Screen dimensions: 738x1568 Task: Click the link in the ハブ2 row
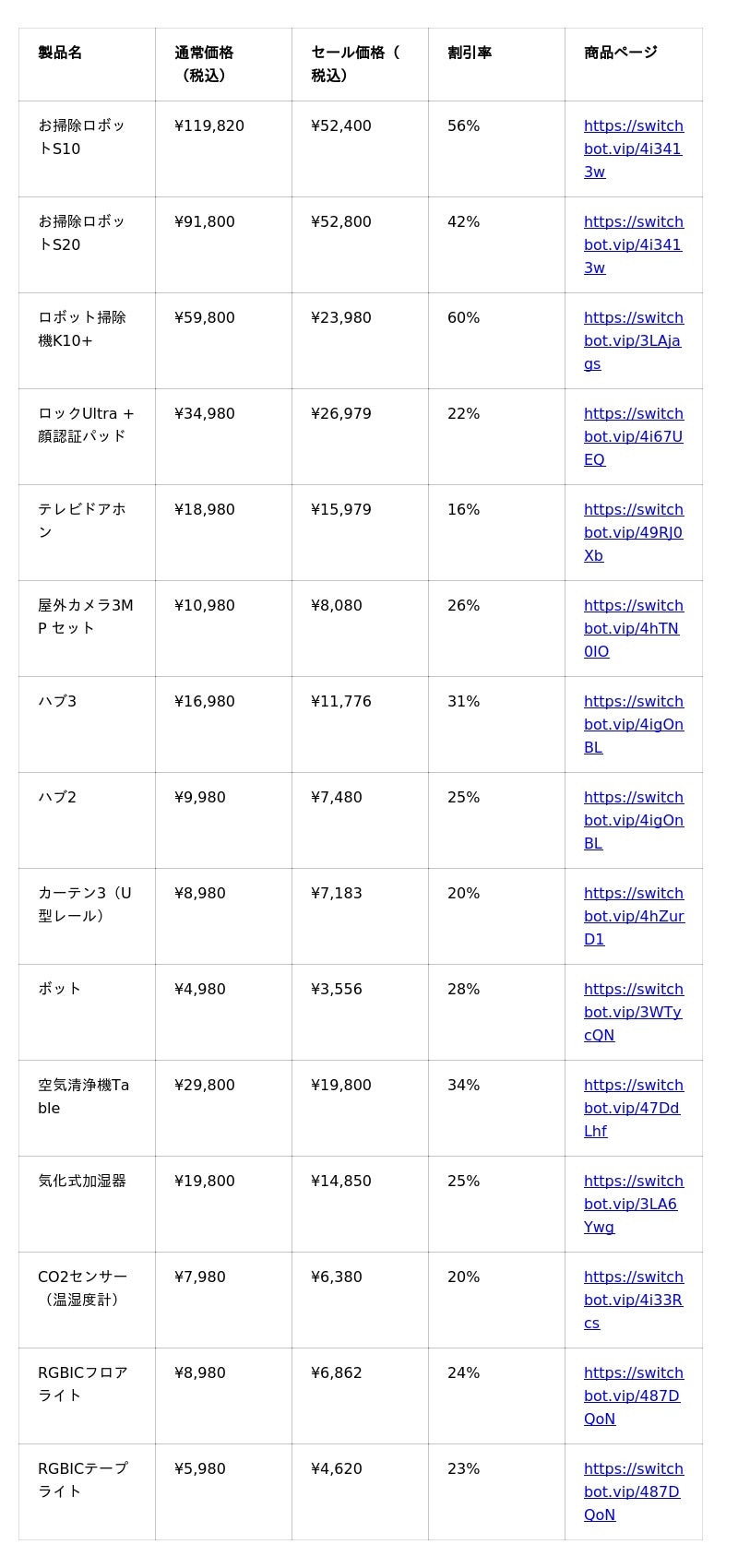[x=633, y=820]
